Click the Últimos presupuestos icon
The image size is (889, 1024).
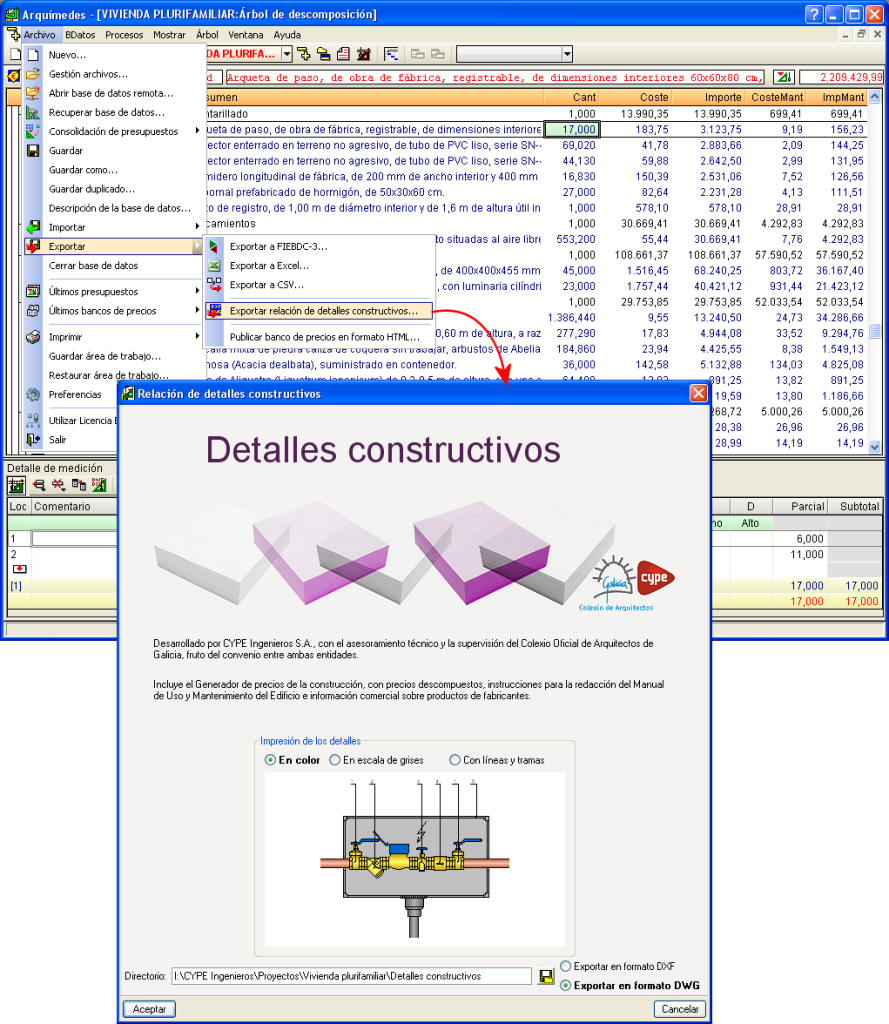pos(33,291)
